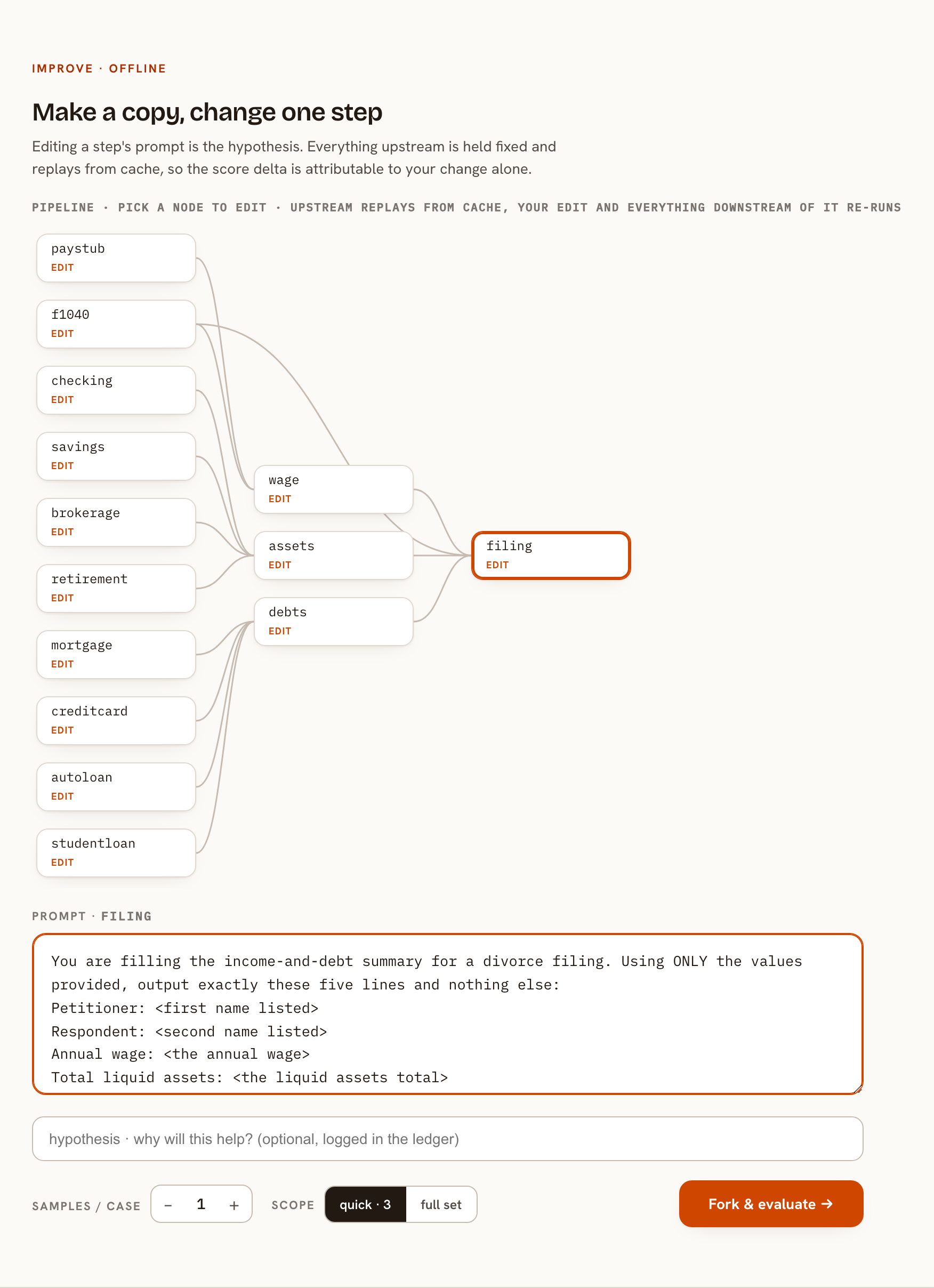Click EDIT on the brokerage node
This screenshot has width=934, height=1288.
point(62,532)
